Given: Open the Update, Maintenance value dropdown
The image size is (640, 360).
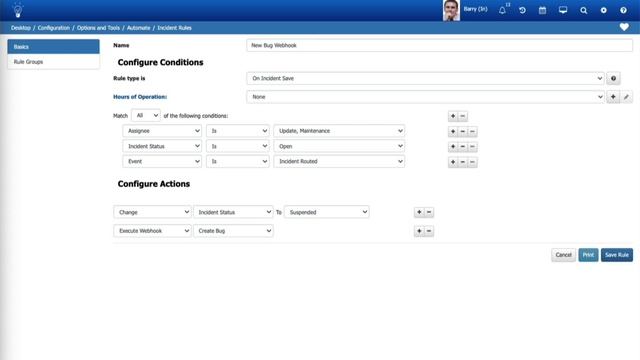Looking at the screenshot, I should [339, 131].
